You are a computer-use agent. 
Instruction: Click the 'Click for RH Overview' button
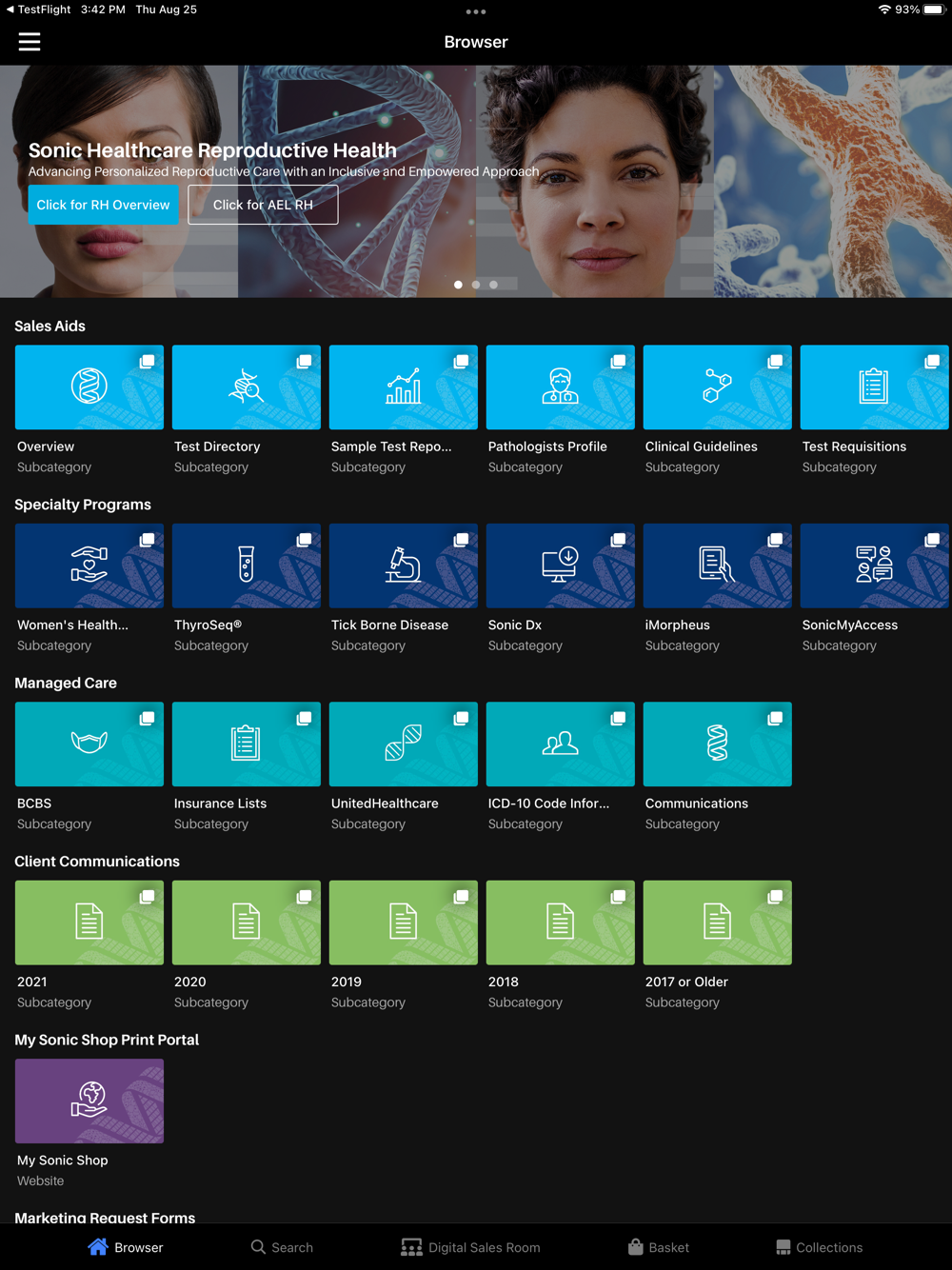pyautogui.click(x=103, y=205)
